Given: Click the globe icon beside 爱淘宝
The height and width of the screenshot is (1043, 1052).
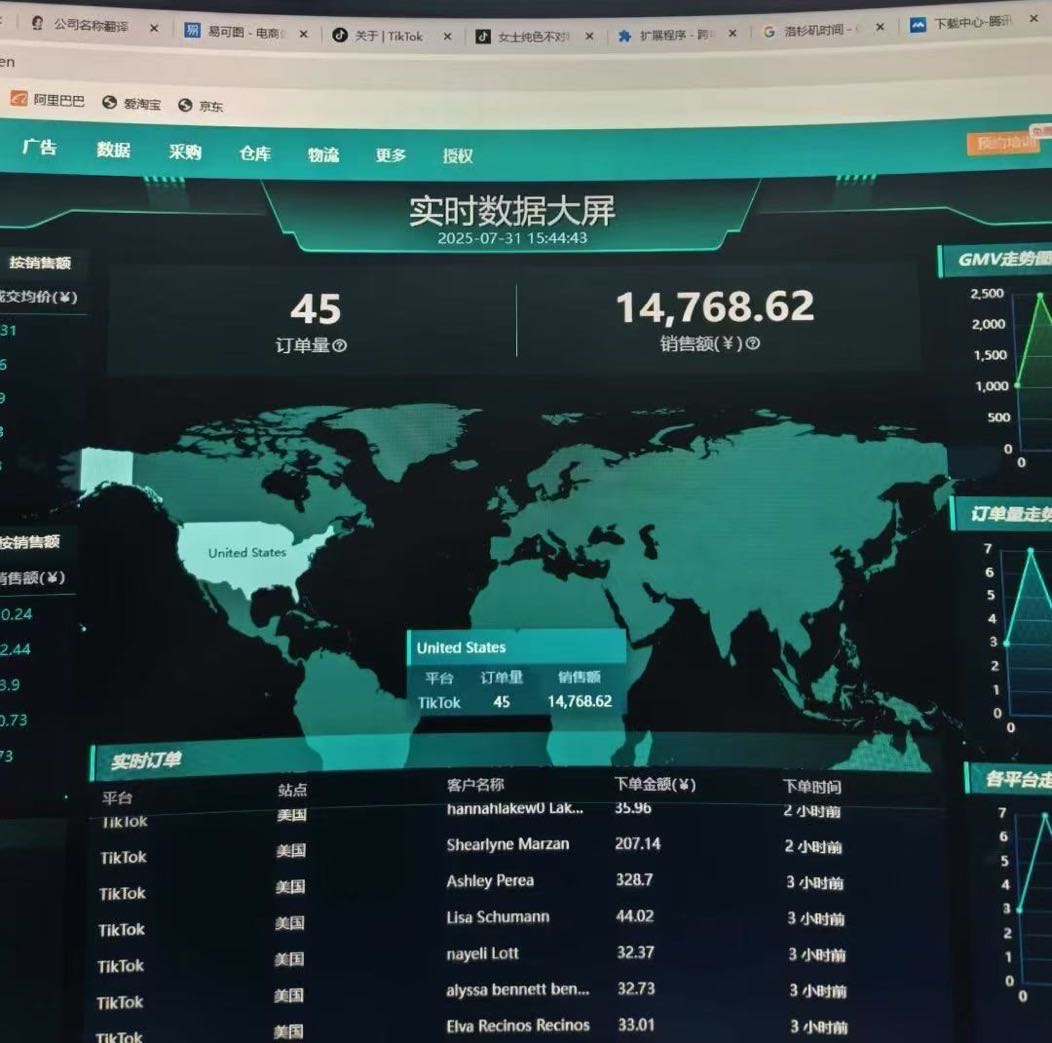Looking at the screenshot, I should click(109, 102).
